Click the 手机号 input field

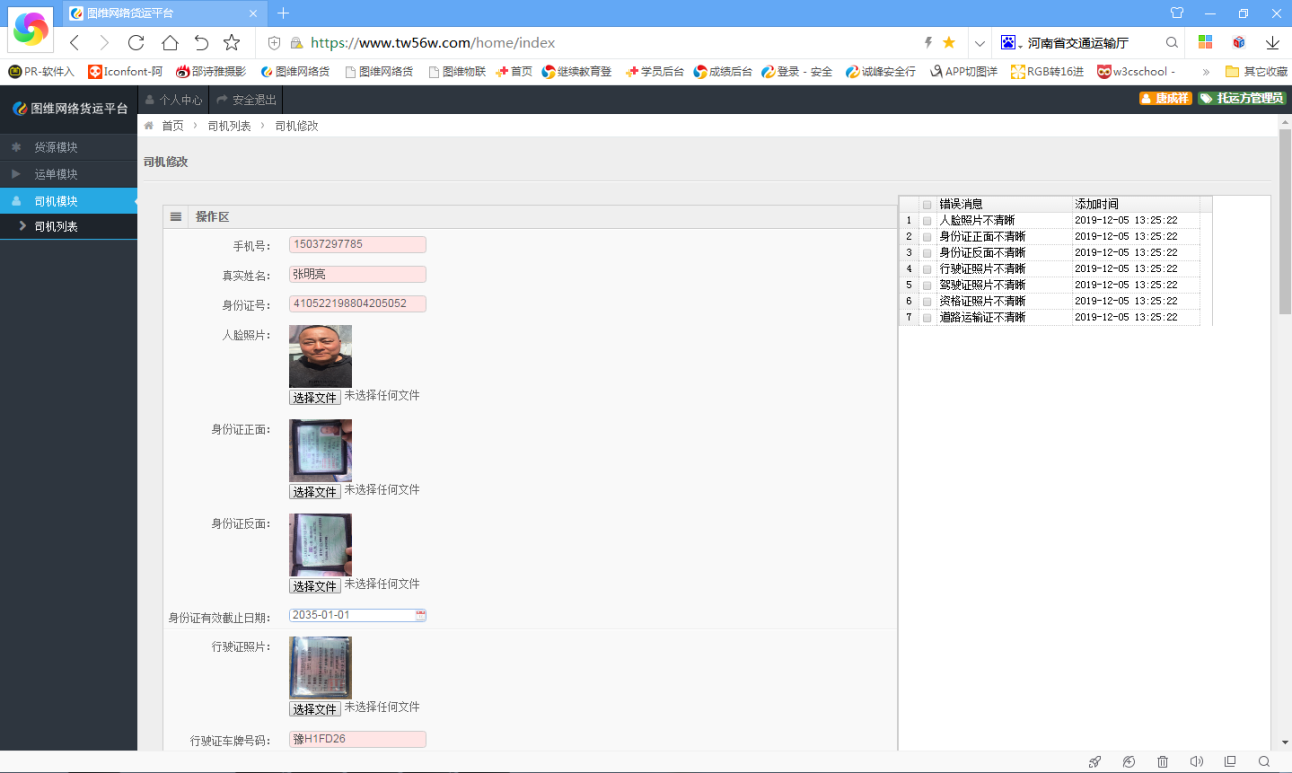[358, 244]
